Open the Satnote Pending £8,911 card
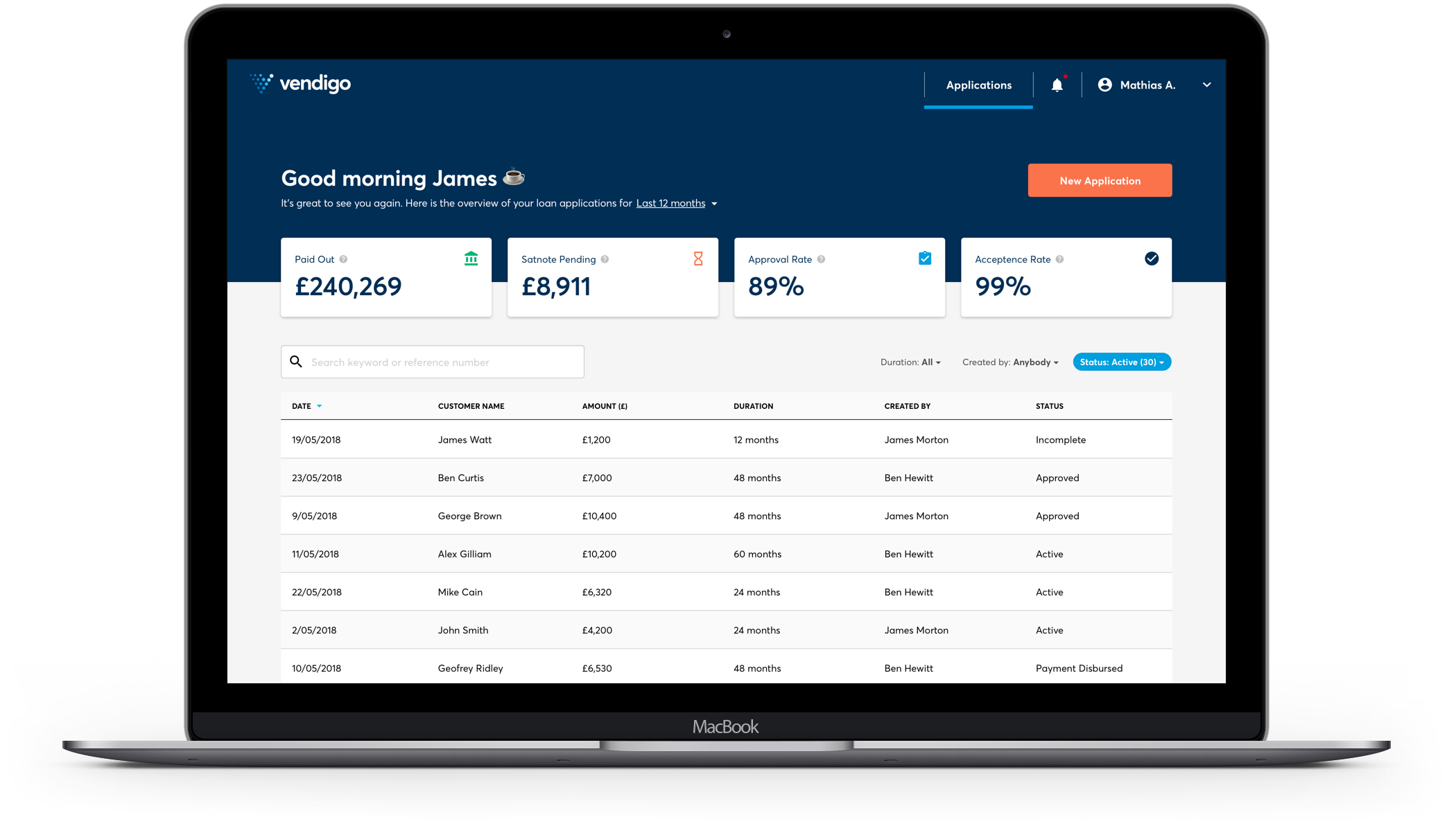This screenshot has width=1456, height=826. coord(613,277)
